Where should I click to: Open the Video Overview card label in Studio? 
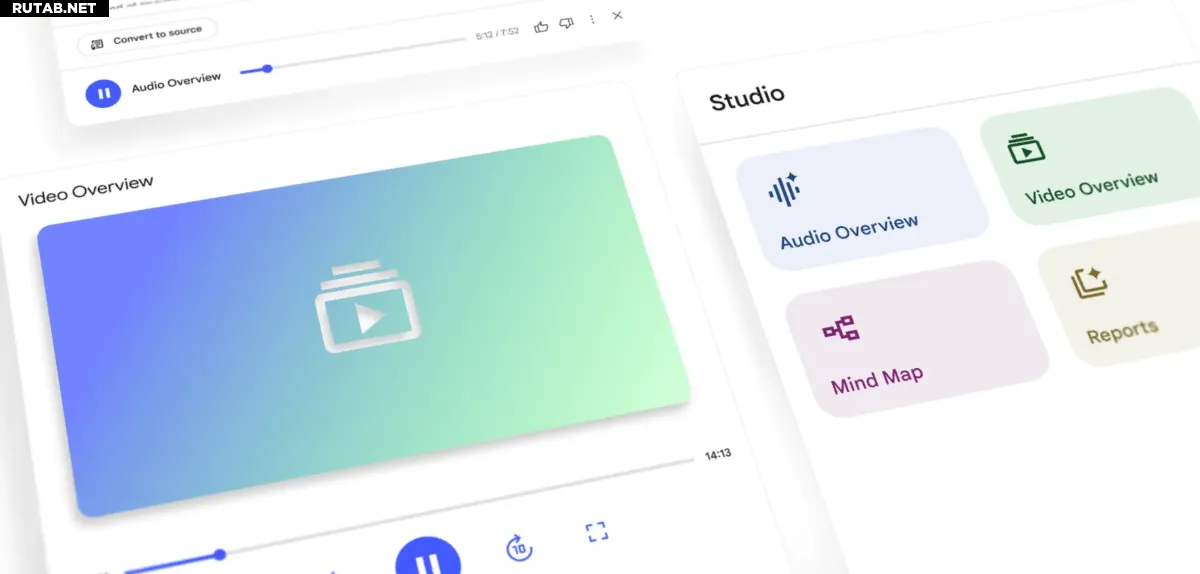click(x=1091, y=187)
